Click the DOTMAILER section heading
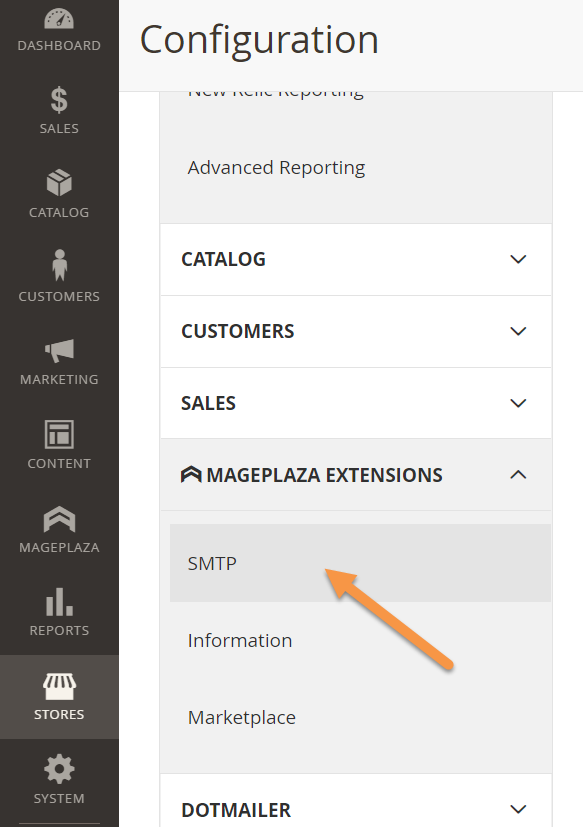 click(x=236, y=810)
